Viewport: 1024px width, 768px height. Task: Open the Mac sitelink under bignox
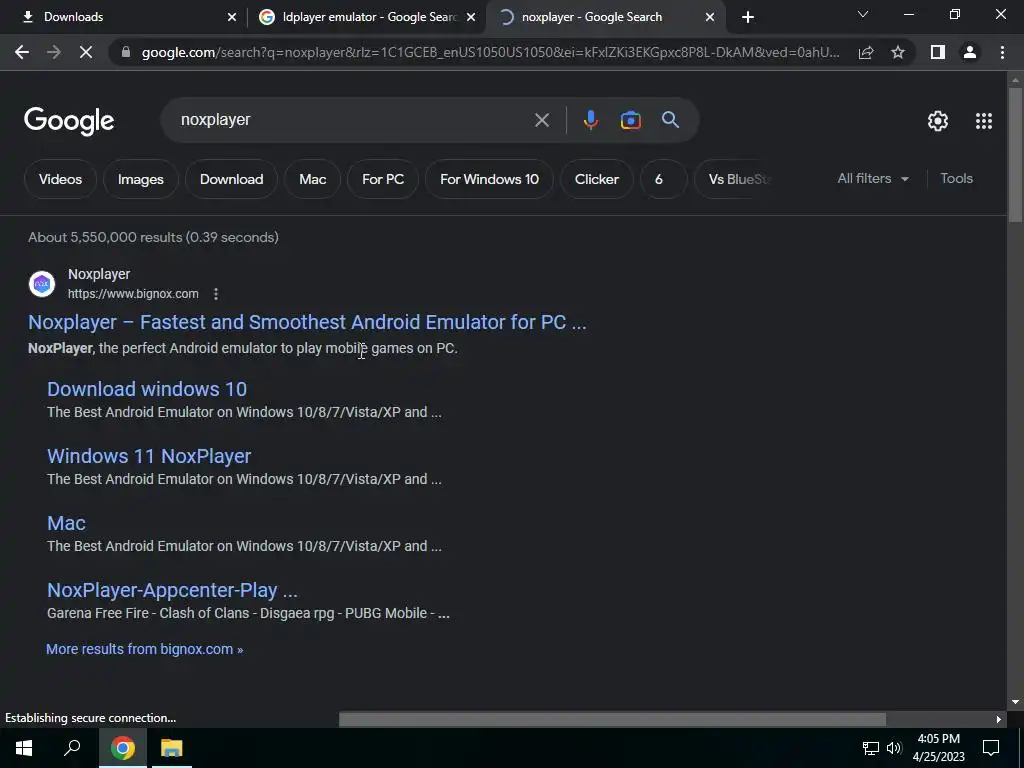click(x=66, y=523)
